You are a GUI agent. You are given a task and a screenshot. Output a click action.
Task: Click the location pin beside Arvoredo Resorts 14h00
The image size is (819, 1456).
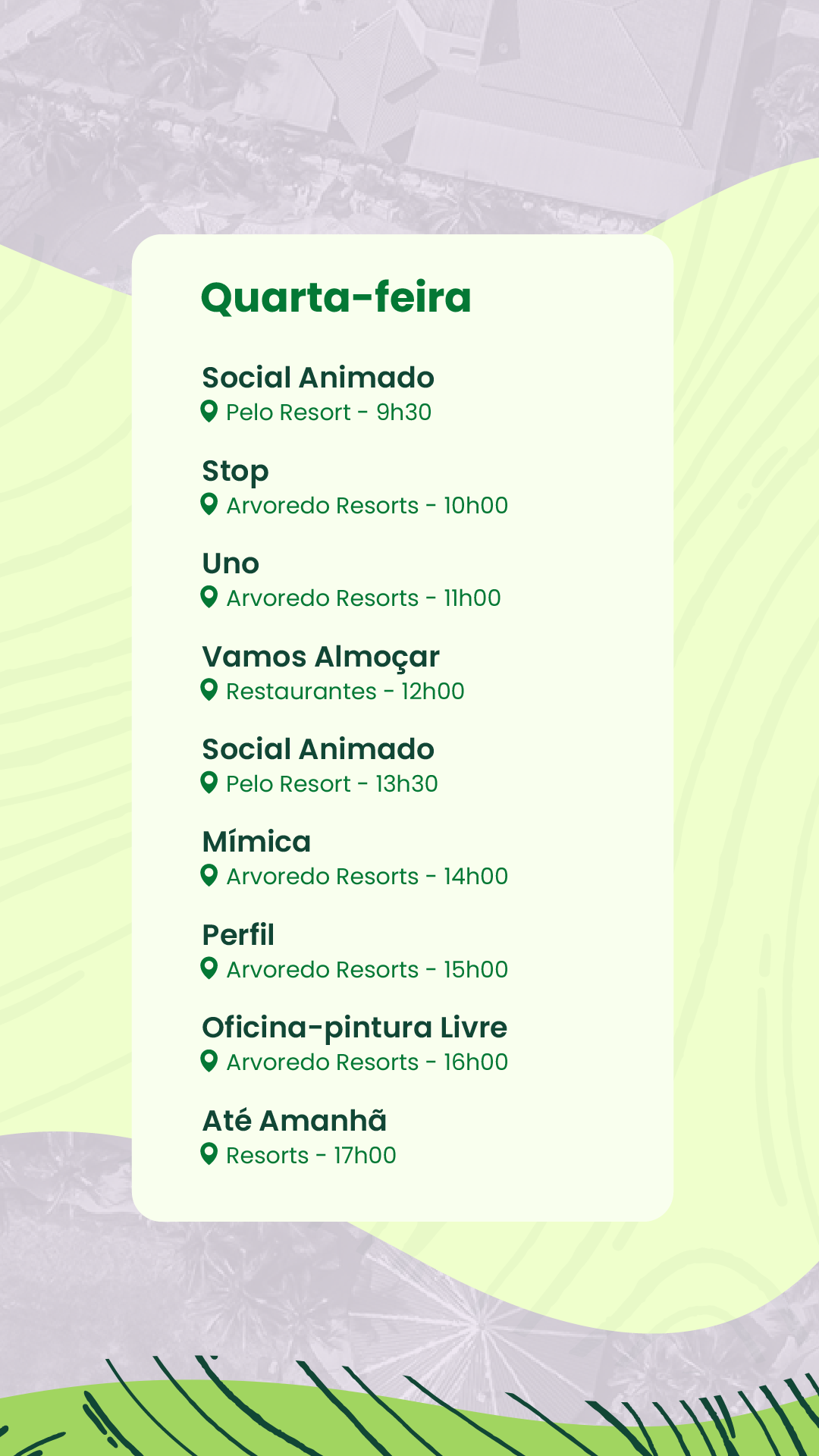pos(209,876)
